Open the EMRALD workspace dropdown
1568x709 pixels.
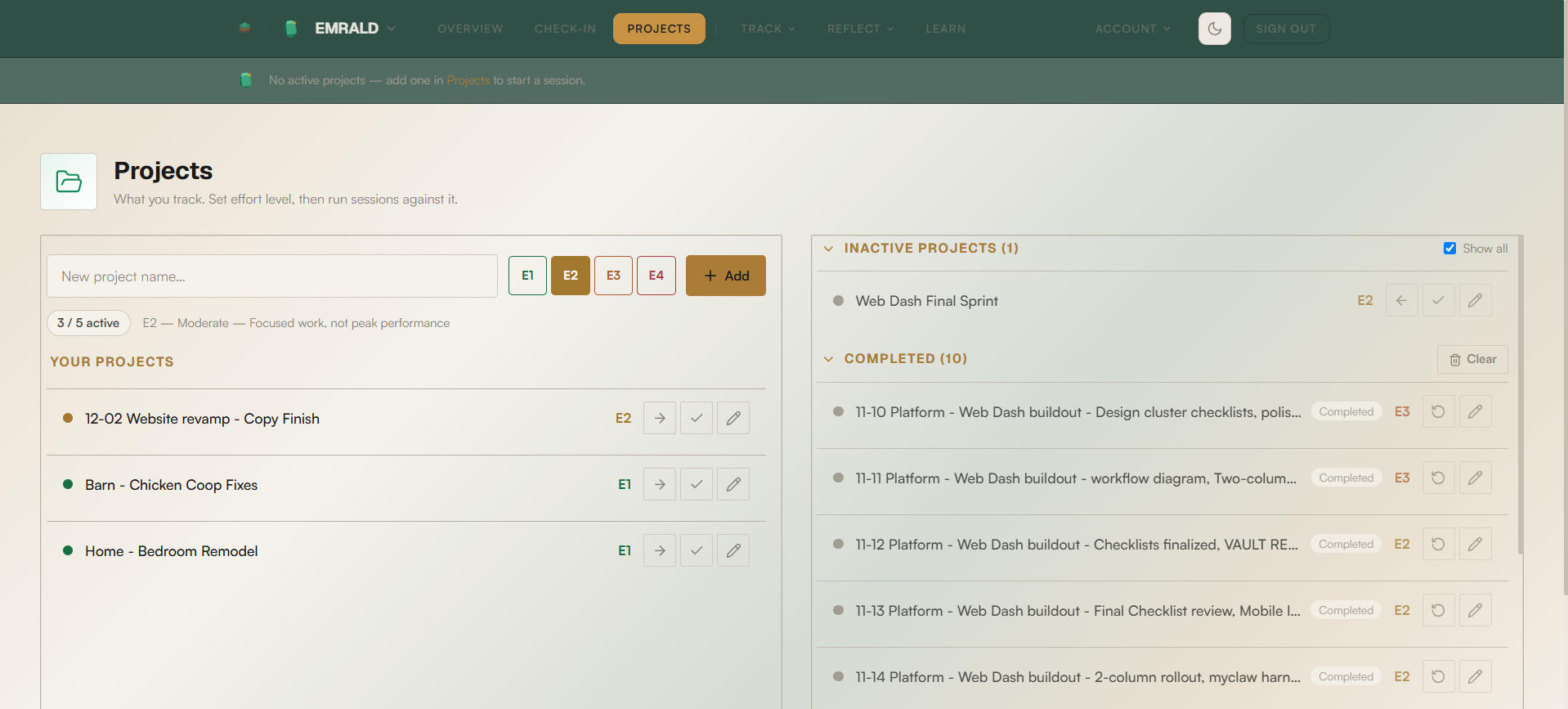coord(355,29)
